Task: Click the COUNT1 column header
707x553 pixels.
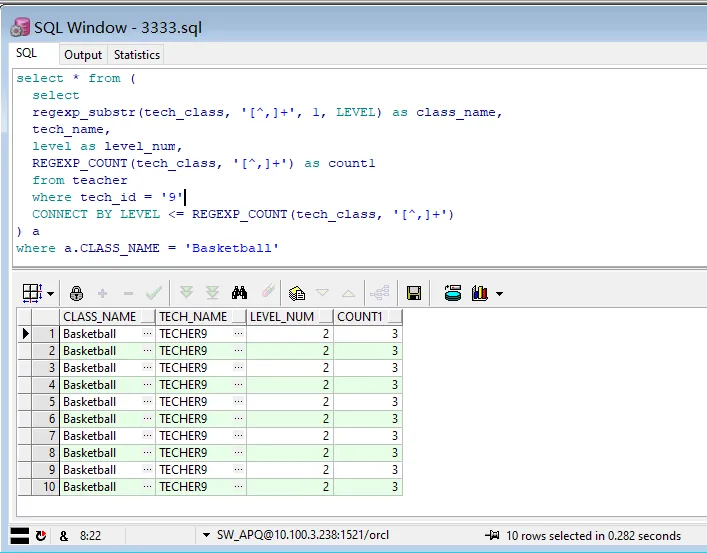Action: click(360, 317)
